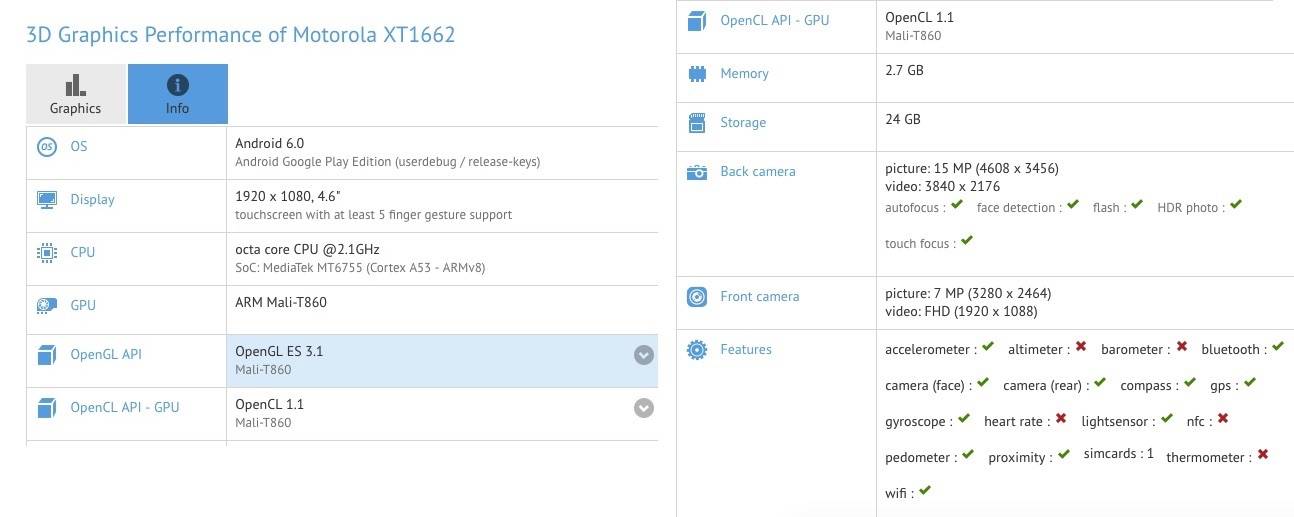Click the Memory label

744,74
